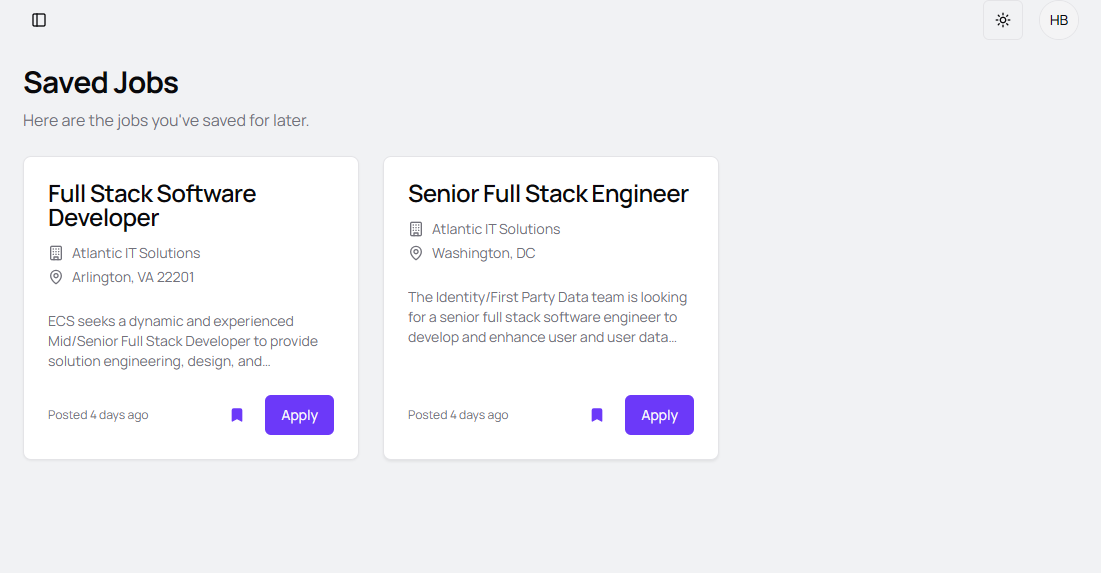The image size is (1101, 573).
Task: Open the Full Stack Software Developer title
Action: click(152, 205)
